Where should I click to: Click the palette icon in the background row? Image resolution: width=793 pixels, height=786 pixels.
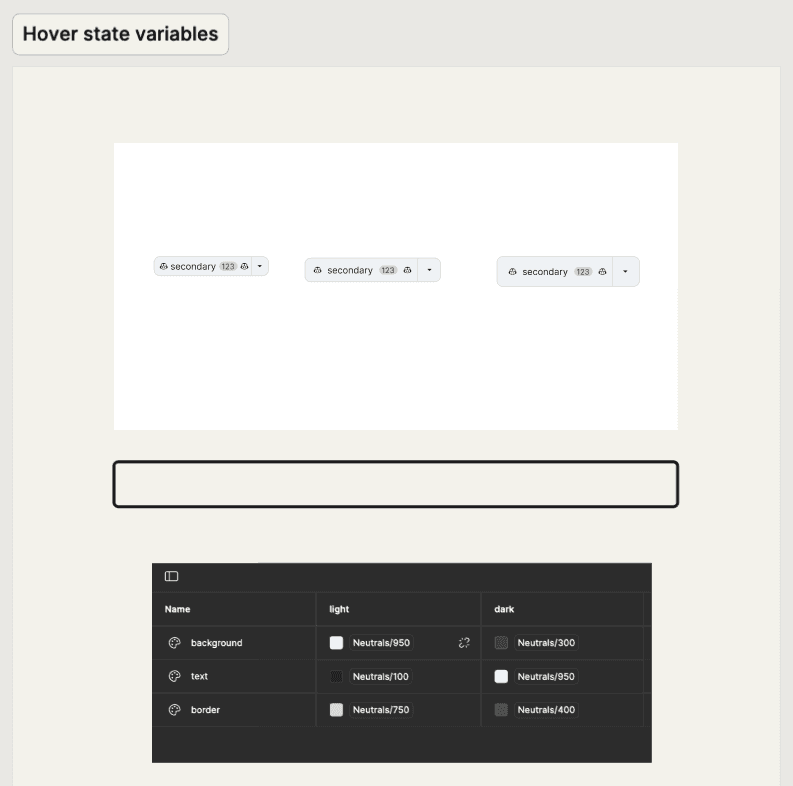click(174, 643)
